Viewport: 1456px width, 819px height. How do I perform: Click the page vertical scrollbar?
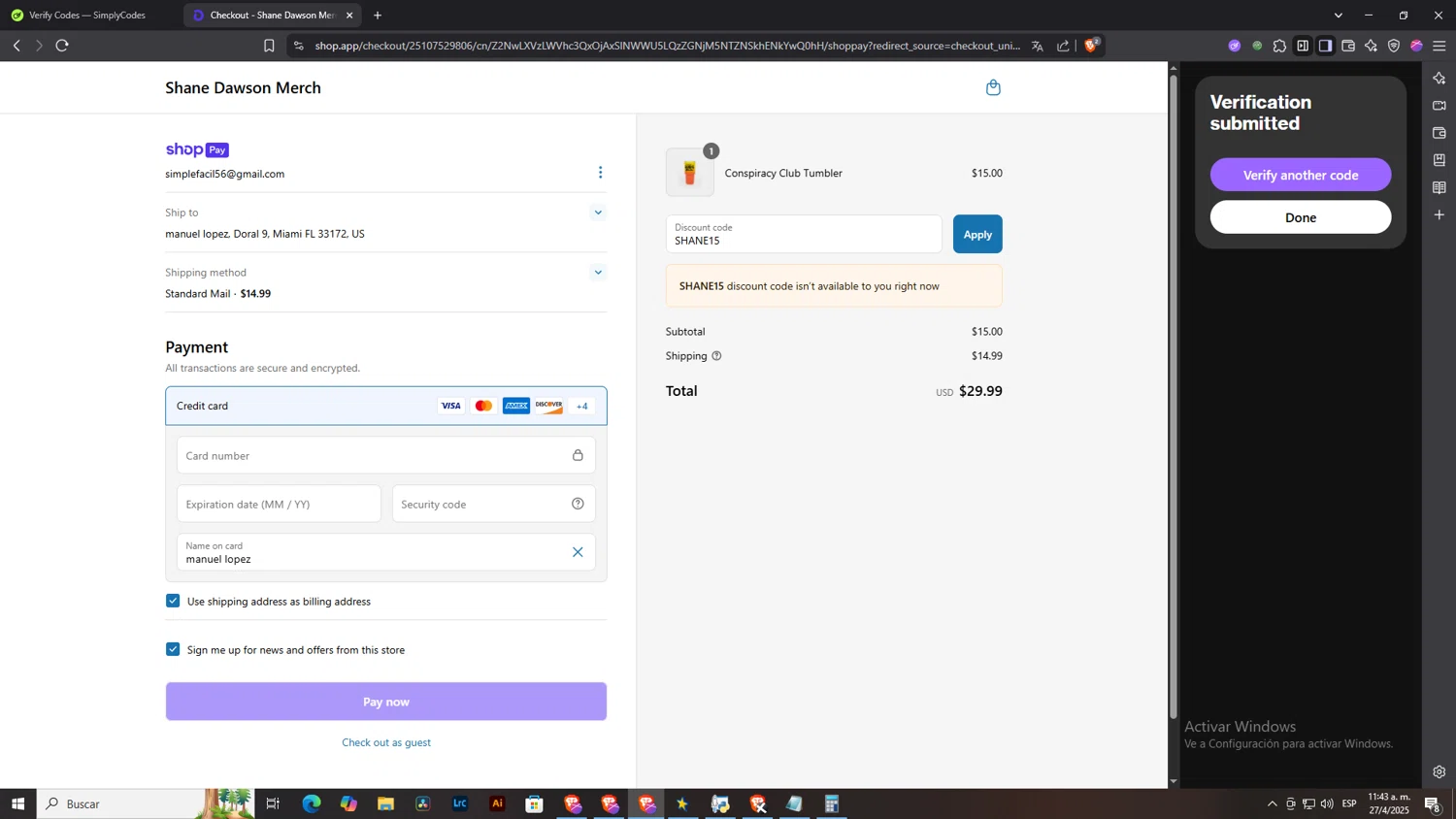pyautogui.click(x=1173, y=398)
